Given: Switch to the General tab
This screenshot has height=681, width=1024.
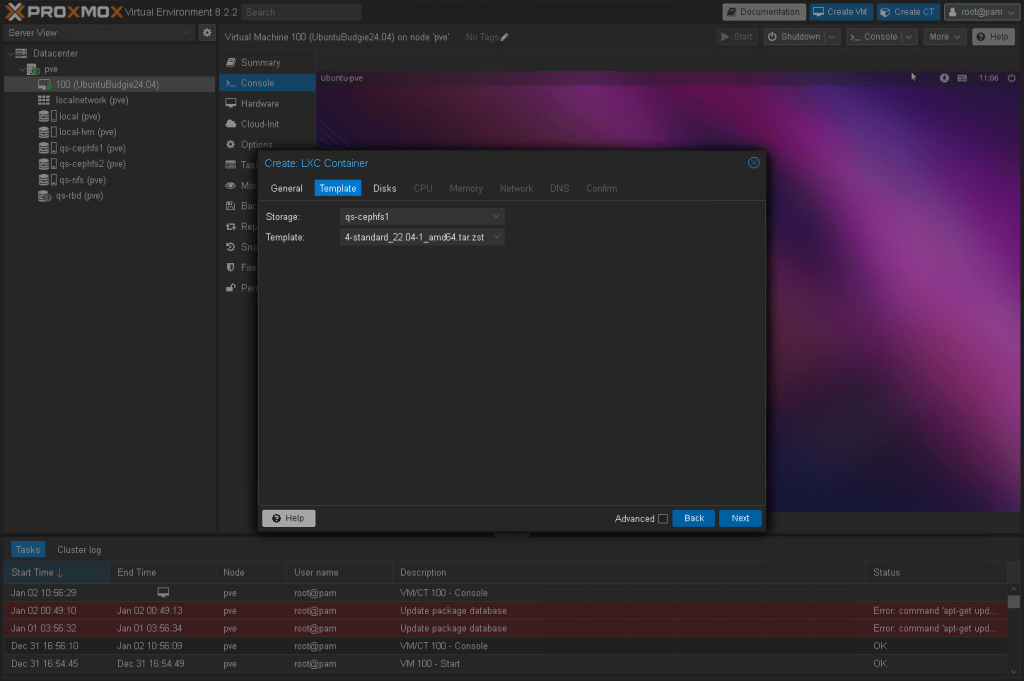Looking at the screenshot, I should click(286, 188).
